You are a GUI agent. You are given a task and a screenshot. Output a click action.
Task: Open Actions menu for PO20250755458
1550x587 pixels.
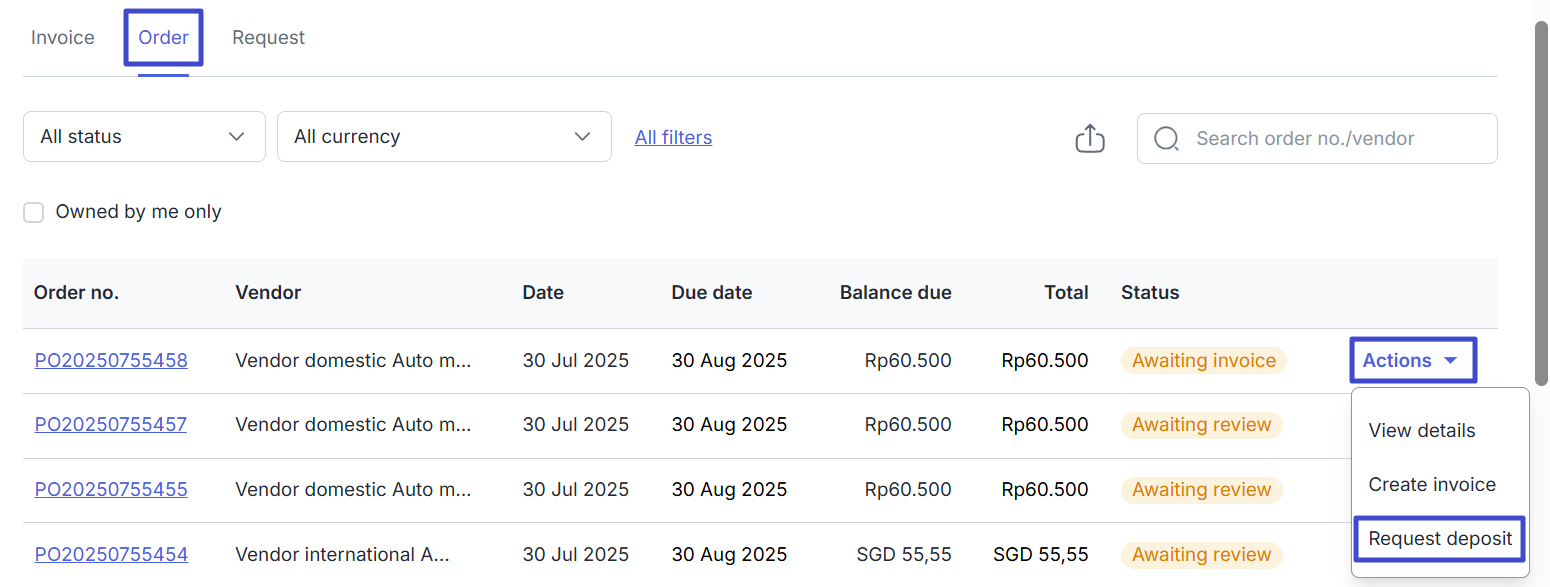(1410, 361)
